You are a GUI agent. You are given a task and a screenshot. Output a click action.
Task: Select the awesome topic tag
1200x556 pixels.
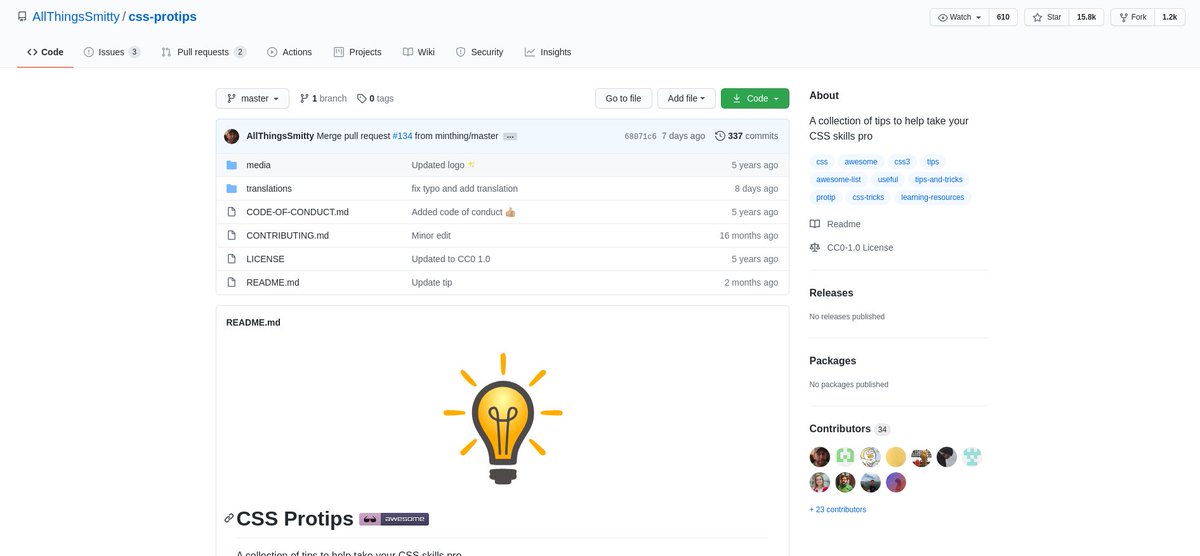pyautogui.click(x=861, y=161)
